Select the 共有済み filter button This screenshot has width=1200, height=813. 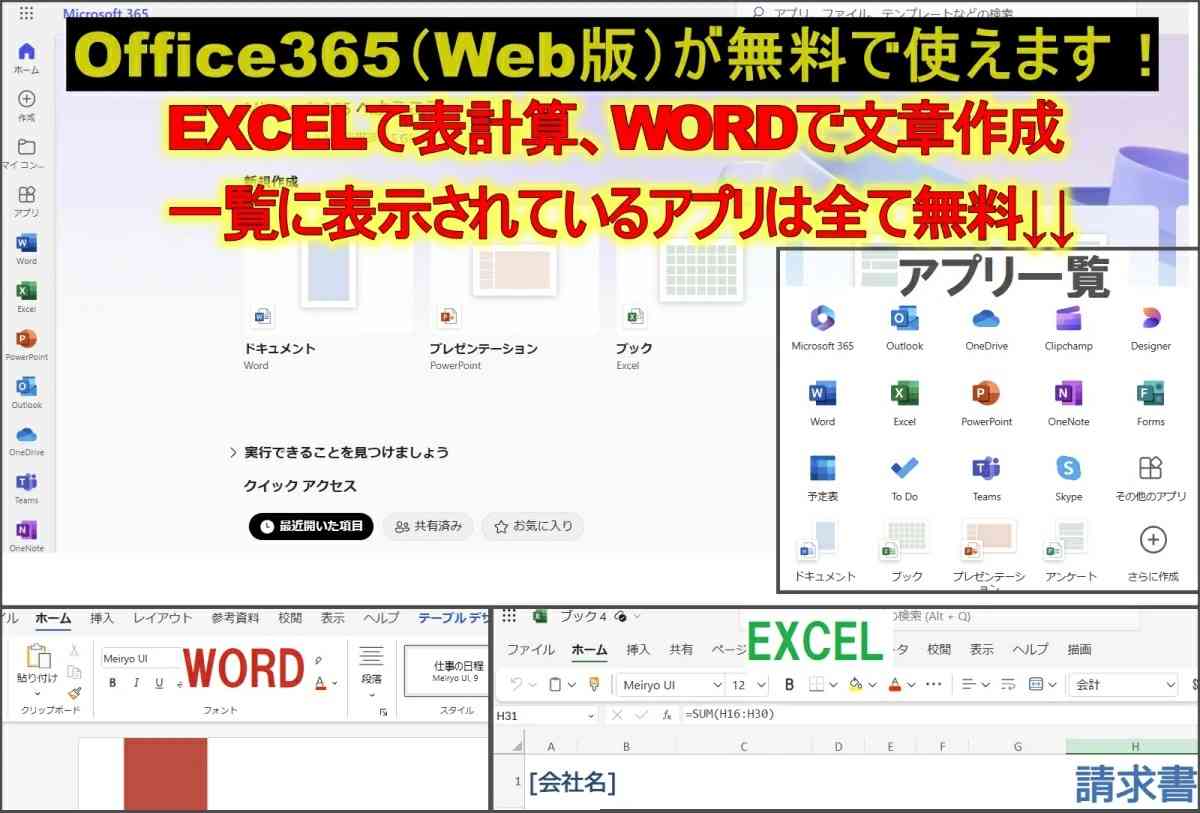(428, 526)
